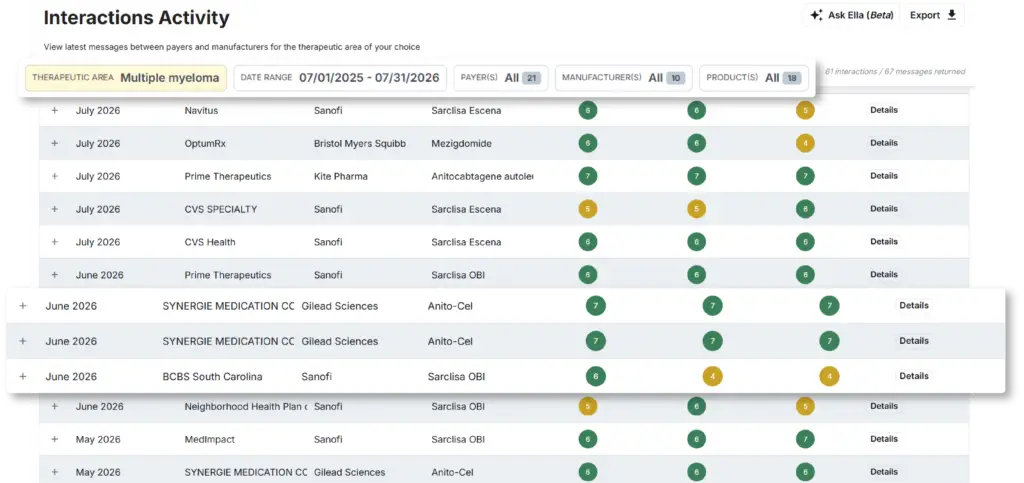Expand the MedImpact May 2026 row
The image size is (1024, 483).
[x=55, y=439]
